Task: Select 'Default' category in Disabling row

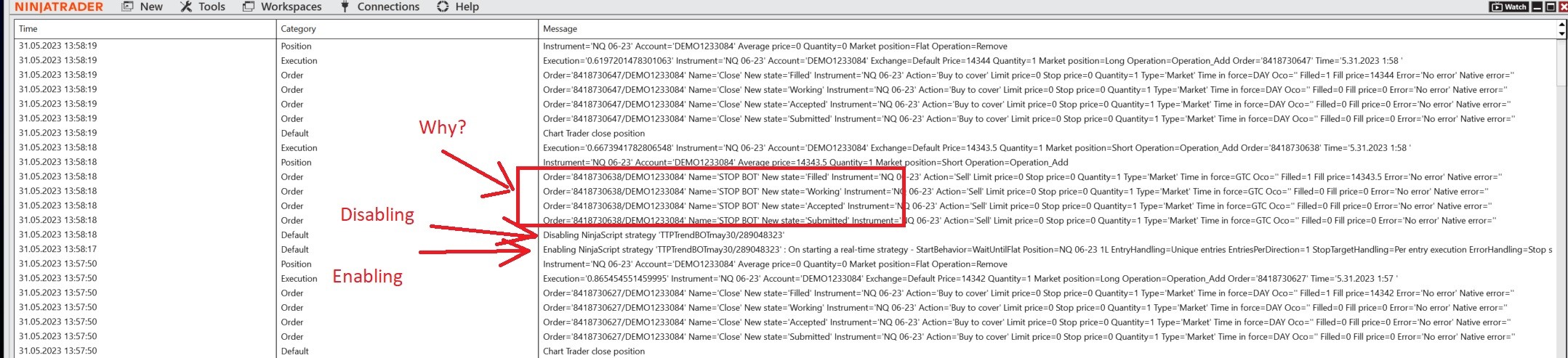Action: (294, 235)
